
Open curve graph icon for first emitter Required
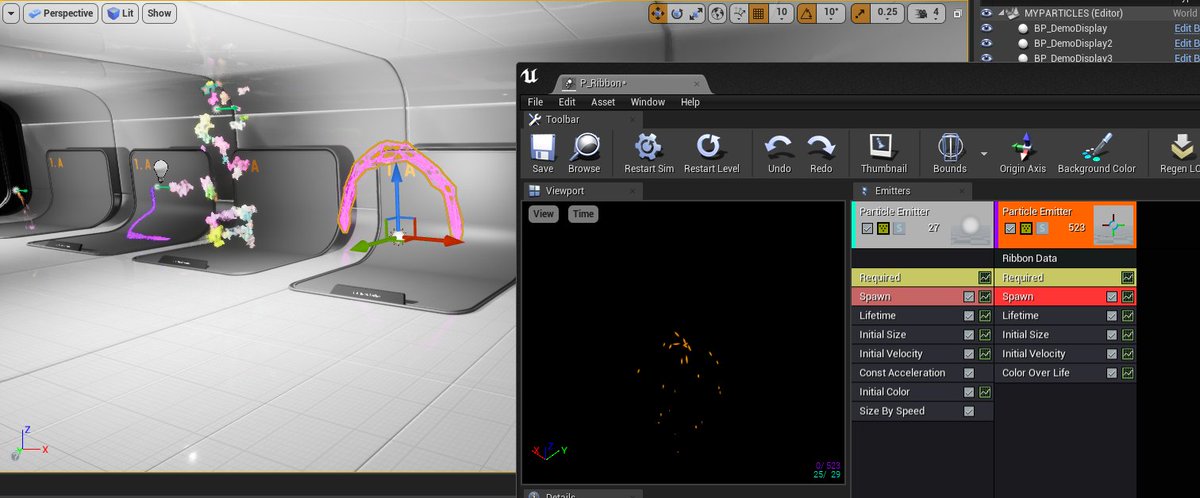[985, 277]
